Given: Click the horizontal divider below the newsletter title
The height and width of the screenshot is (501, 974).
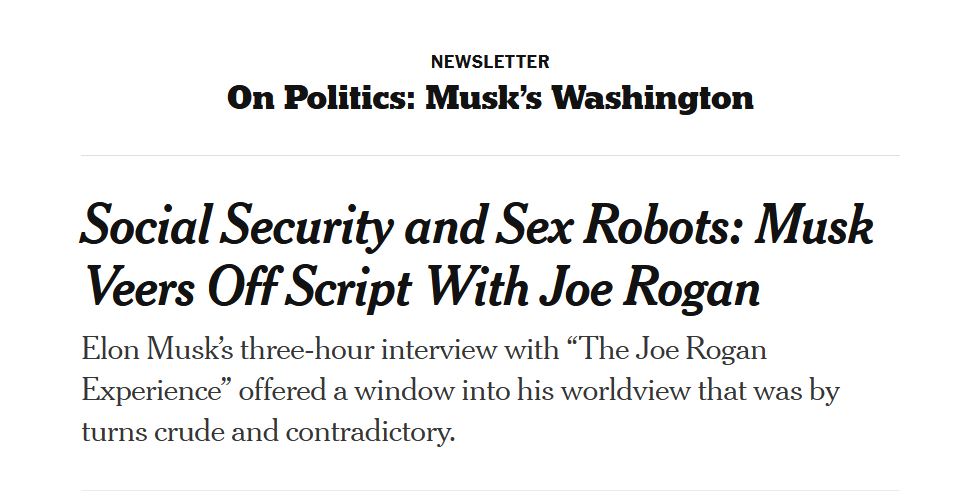Looking at the screenshot, I should pyautogui.click(x=490, y=155).
